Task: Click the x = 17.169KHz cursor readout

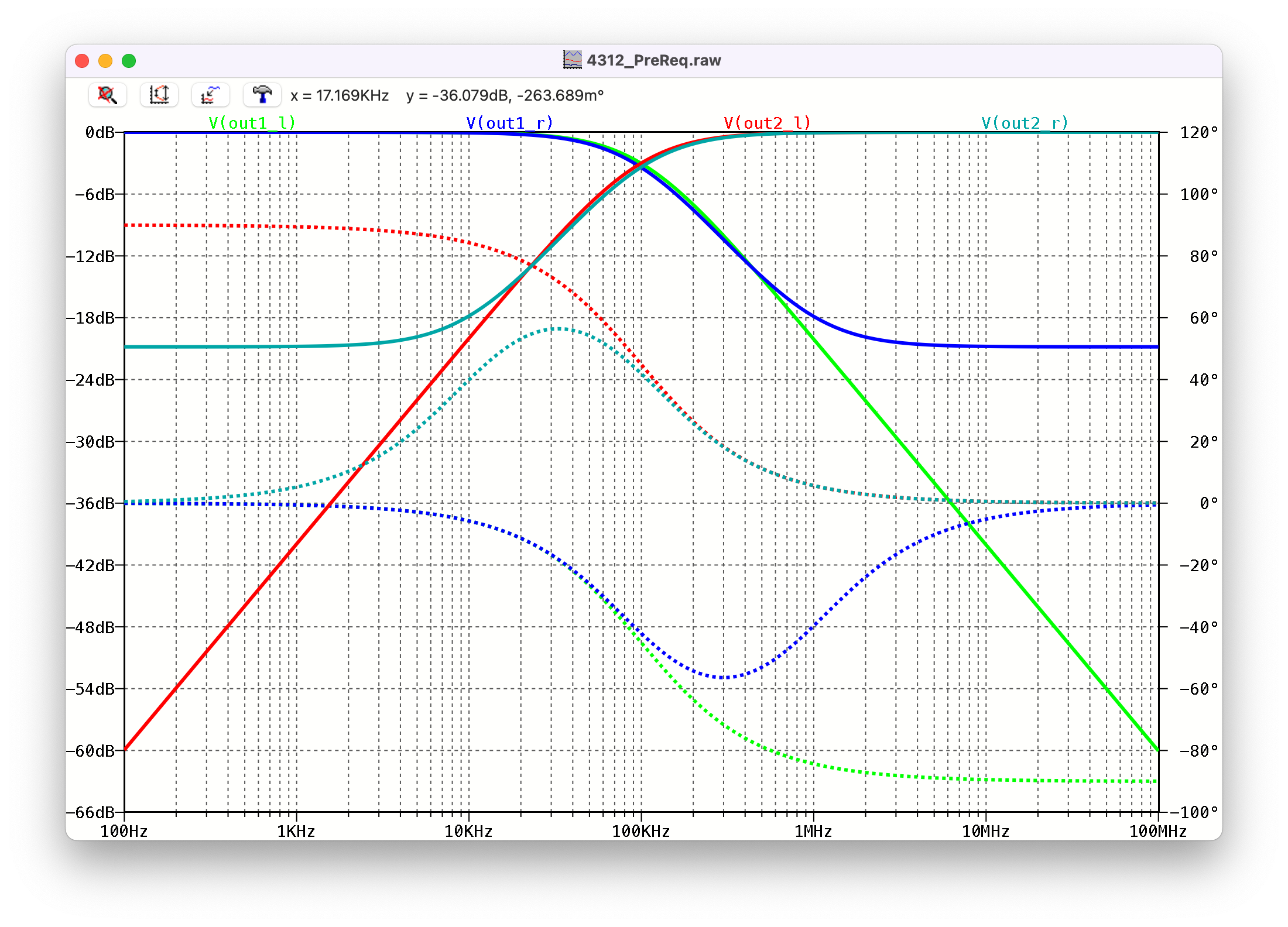Action: click(x=340, y=95)
